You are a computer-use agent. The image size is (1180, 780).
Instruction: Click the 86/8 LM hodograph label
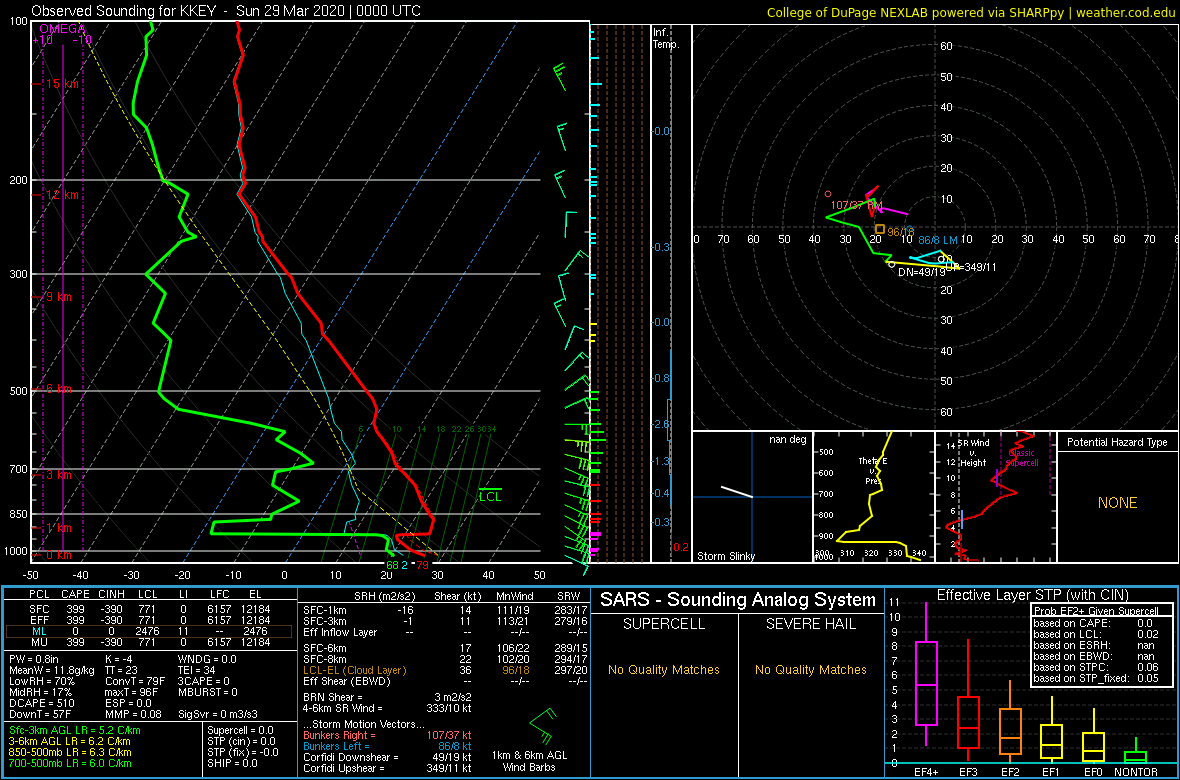click(x=938, y=239)
